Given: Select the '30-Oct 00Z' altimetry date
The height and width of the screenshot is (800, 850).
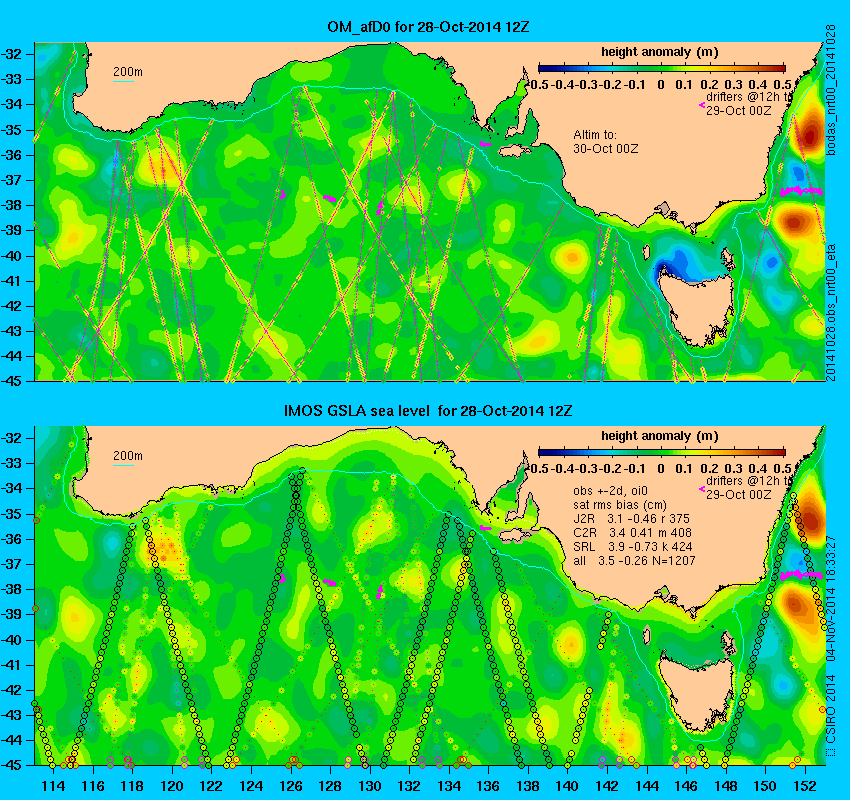Looking at the screenshot, I should (x=606, y=149).
